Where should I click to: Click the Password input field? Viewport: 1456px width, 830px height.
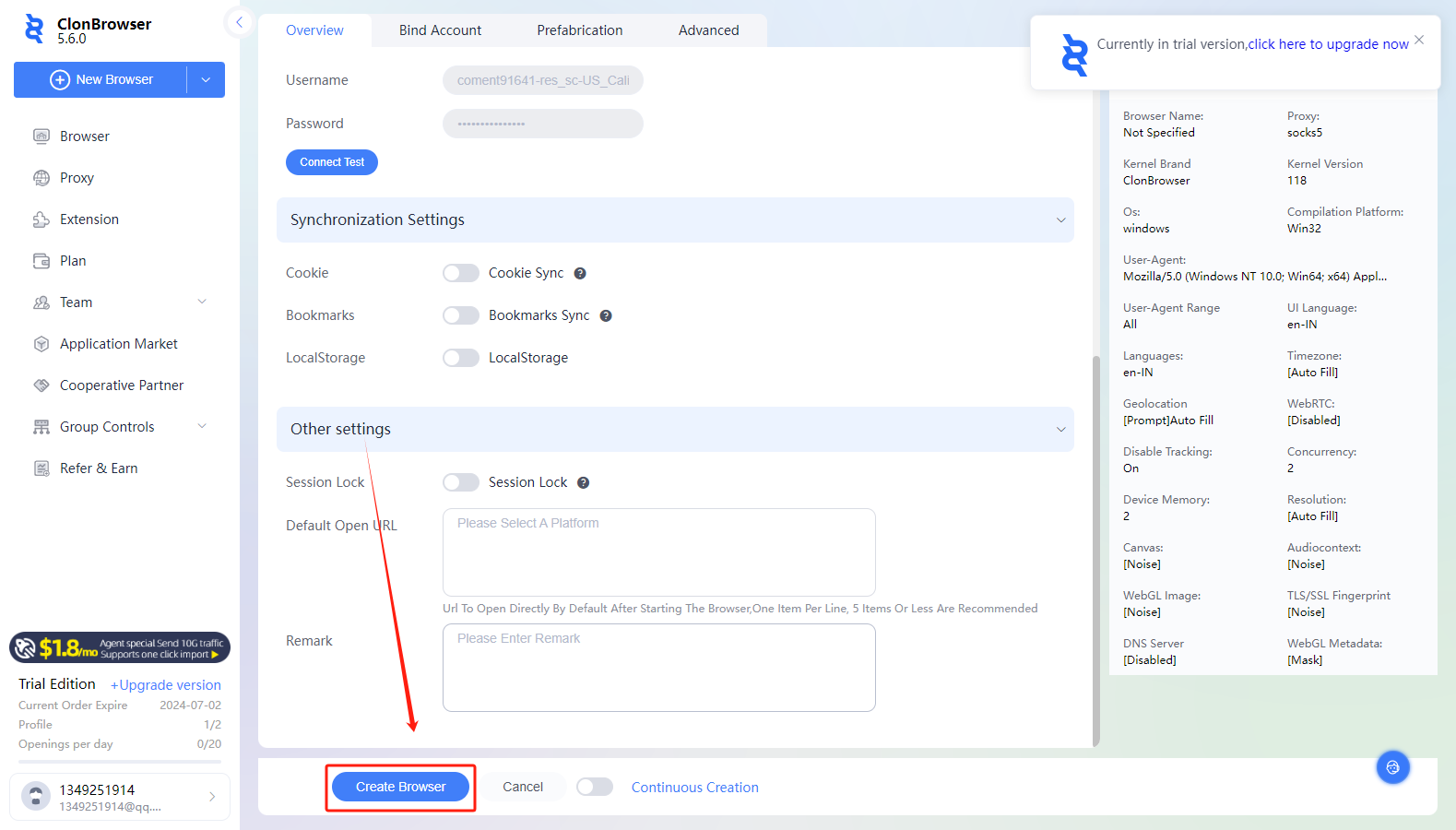coord(543,124)
